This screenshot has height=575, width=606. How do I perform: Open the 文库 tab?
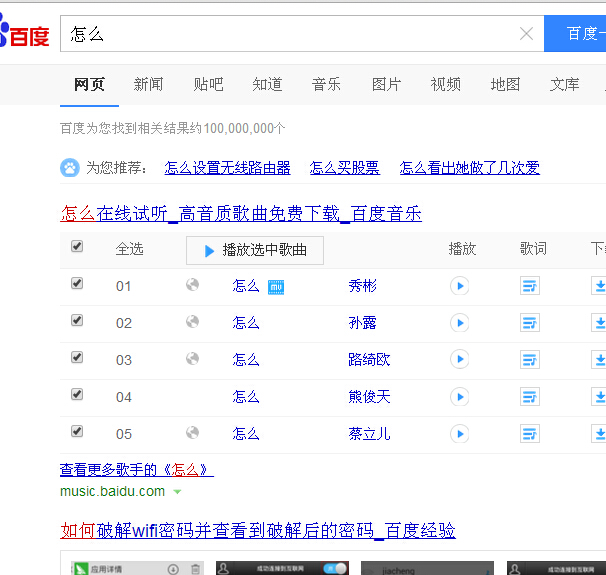click(x=565, y=84)
